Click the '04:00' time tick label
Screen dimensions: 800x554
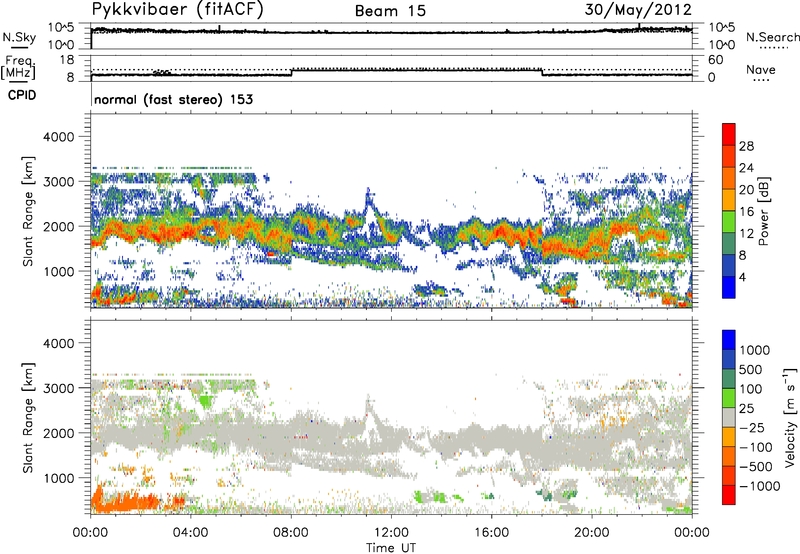click(191, 533)
